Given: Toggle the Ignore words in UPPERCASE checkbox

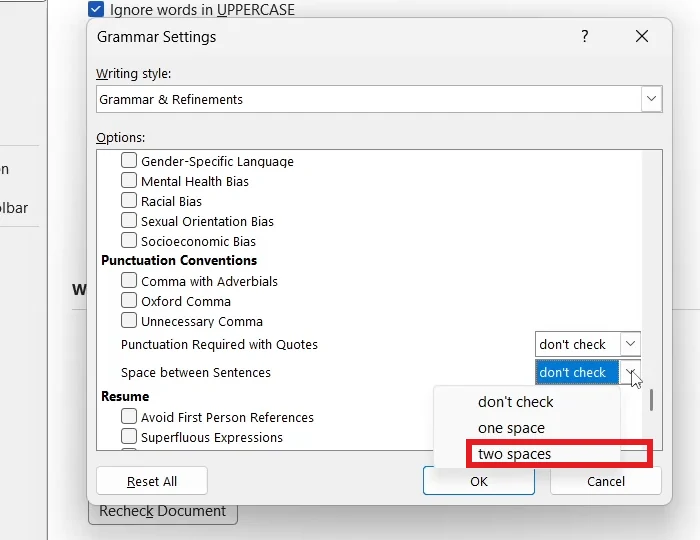Looking at the screenshot, I should 96,9.
